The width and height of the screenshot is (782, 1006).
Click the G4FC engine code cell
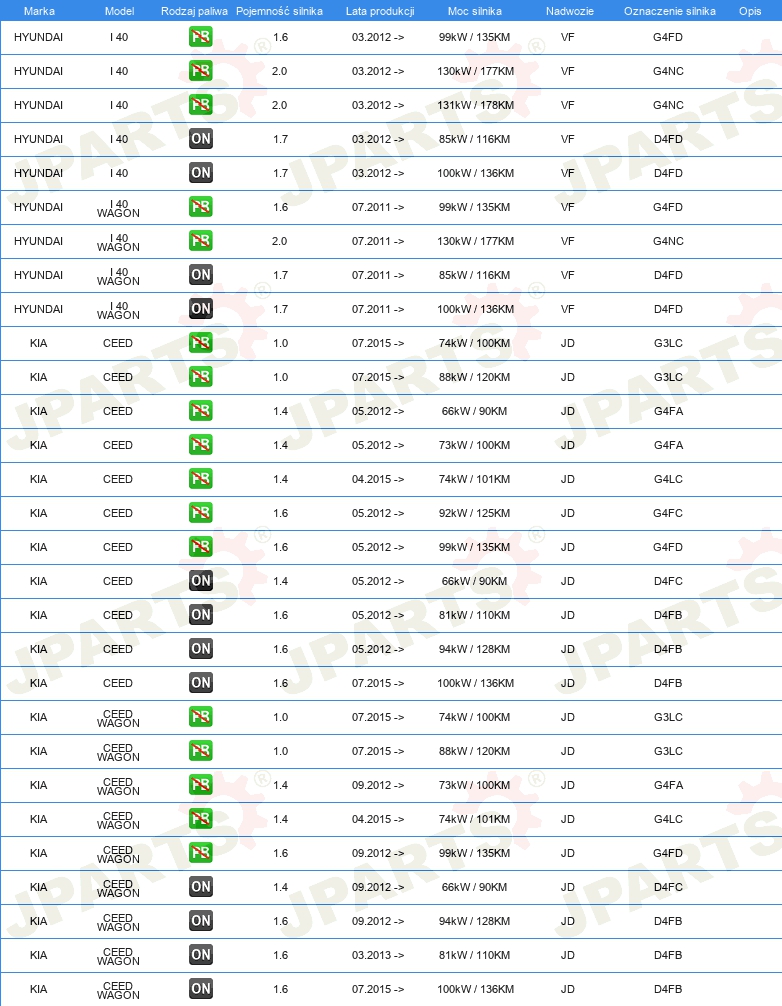668,513
